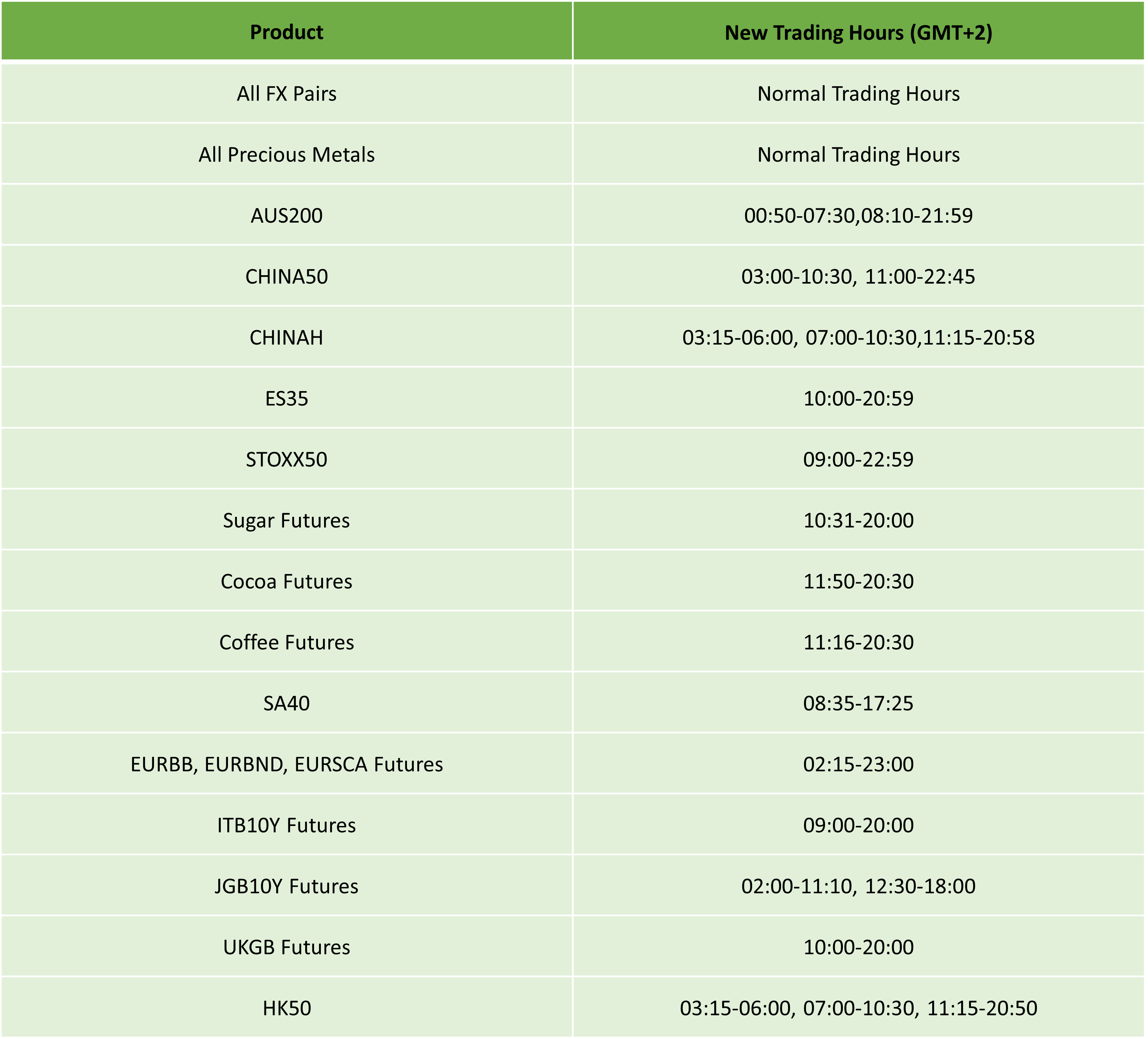Click ITB10Y Futures hours 09:00-20:00
1148x1039 pixels.
click(859, 825)
